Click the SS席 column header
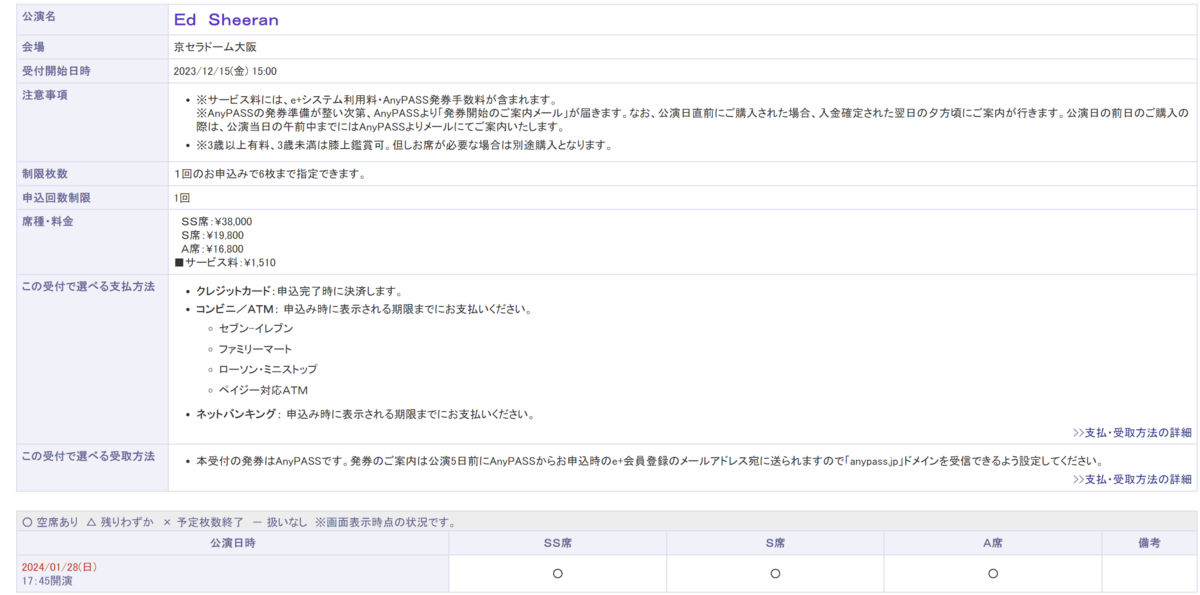The height and width of the screenshot is (595, 1200). [x=558, y=543]
